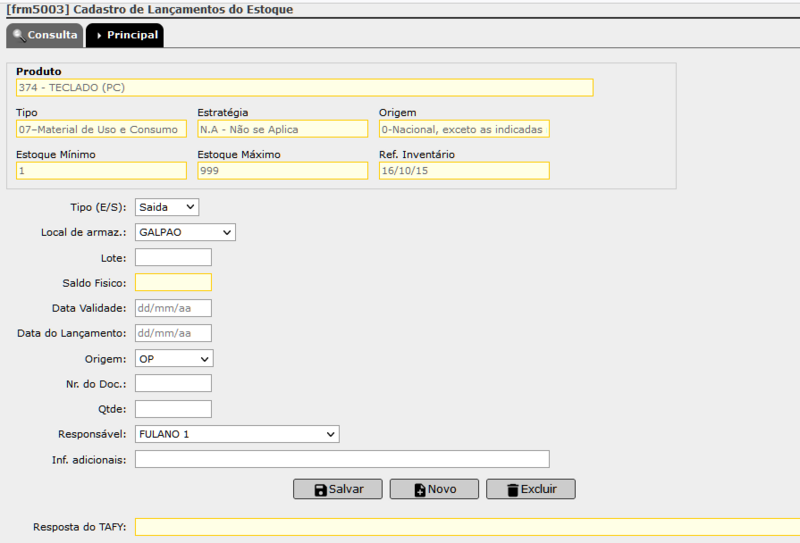Click the trash can icon on Excluir

coord(513,490)
